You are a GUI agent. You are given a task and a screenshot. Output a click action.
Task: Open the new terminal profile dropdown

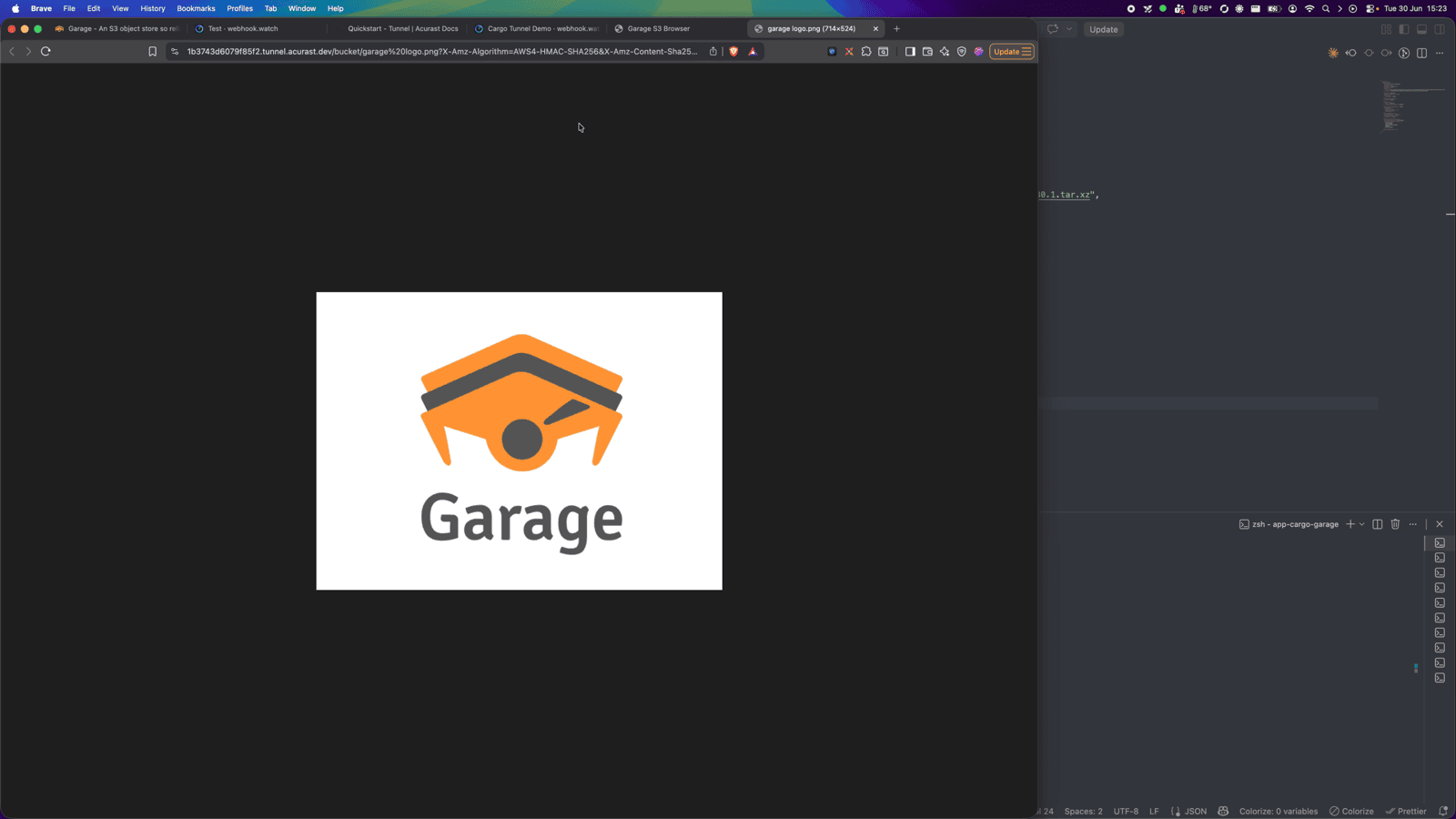[x=1362, y=524]
